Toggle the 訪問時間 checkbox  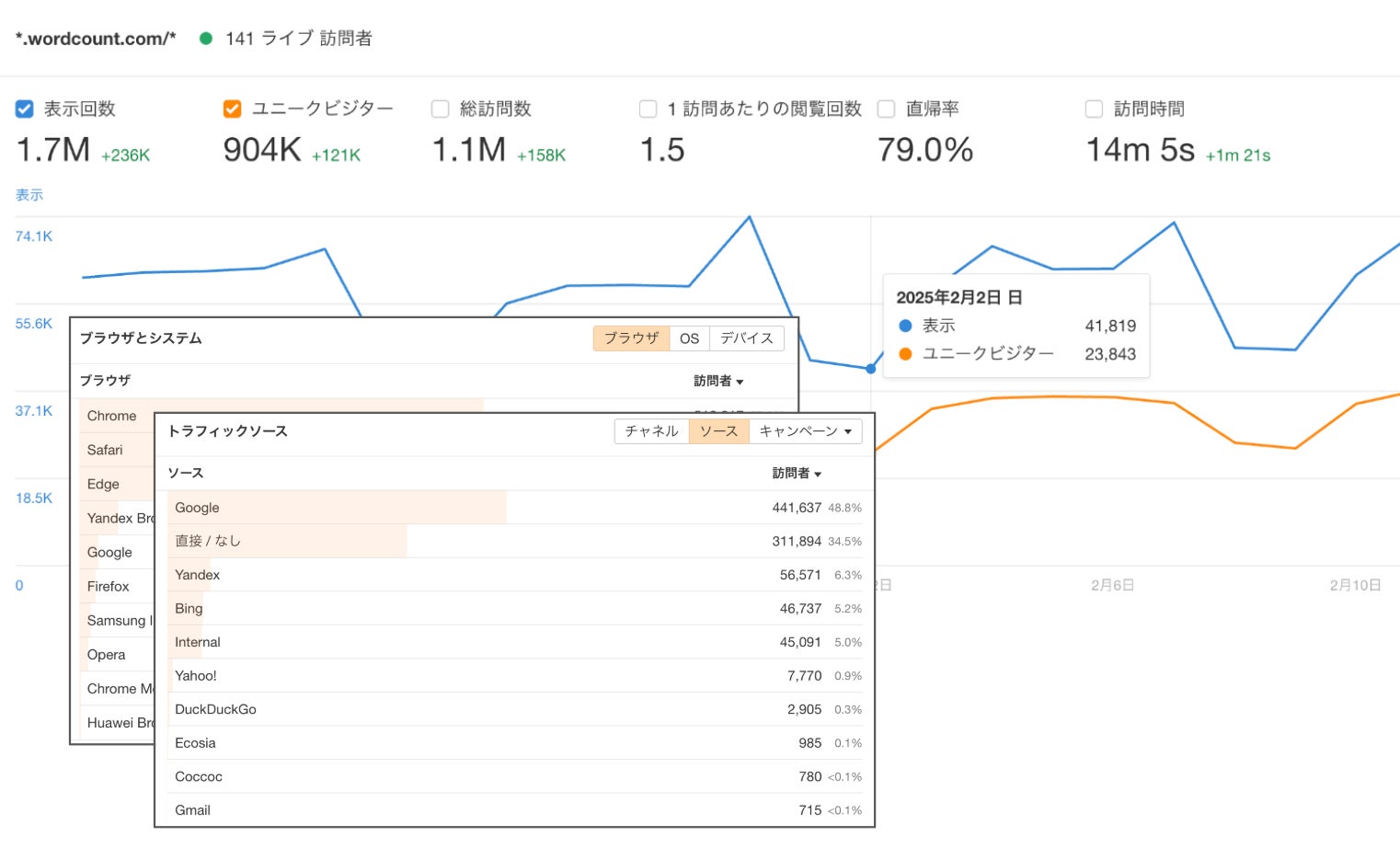(x=1095, y=109)
